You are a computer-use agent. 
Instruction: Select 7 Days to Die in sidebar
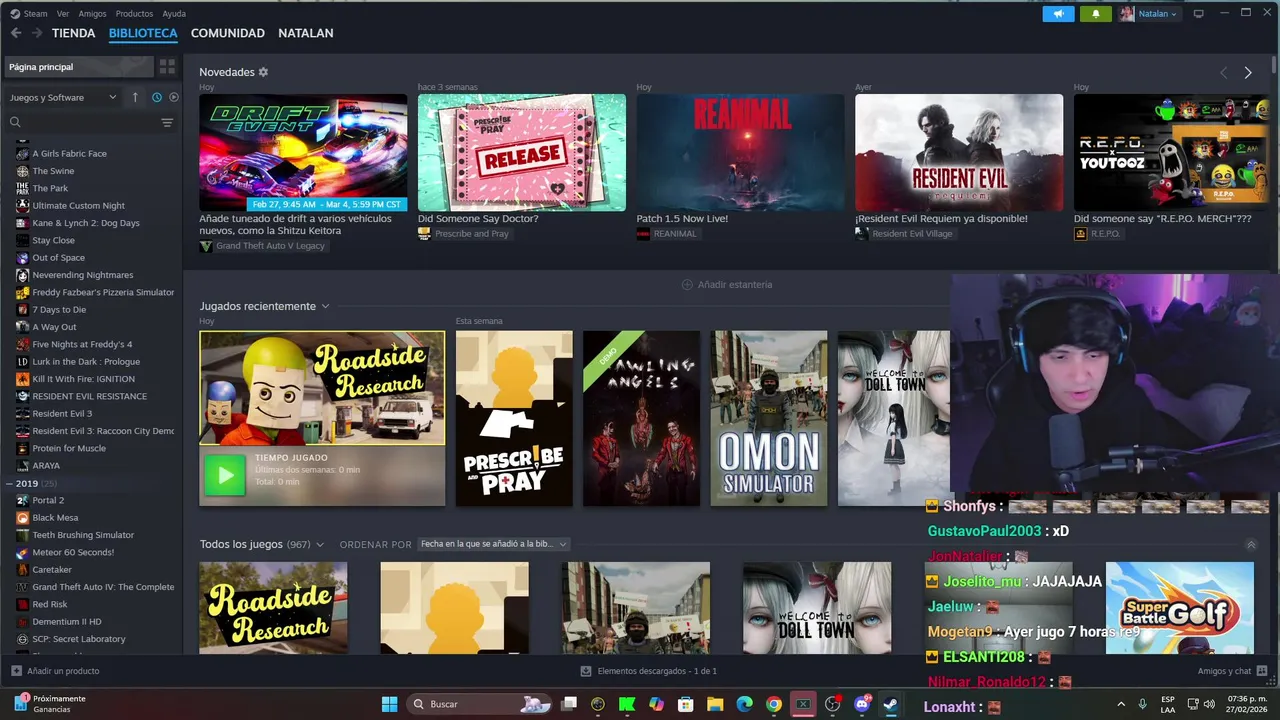point(59,310)
